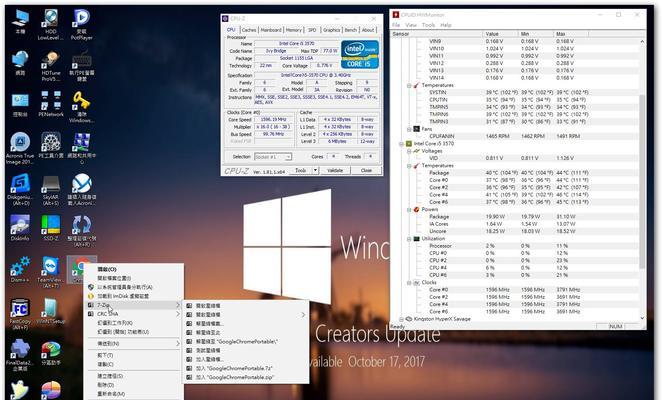Open the File menu in HWMonitor
The image size is (662, 400).
396,25
